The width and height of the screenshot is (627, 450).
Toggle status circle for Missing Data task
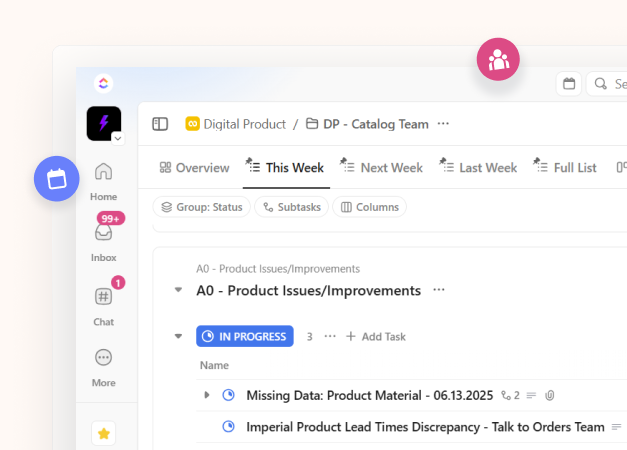click(x=227, y=395)
